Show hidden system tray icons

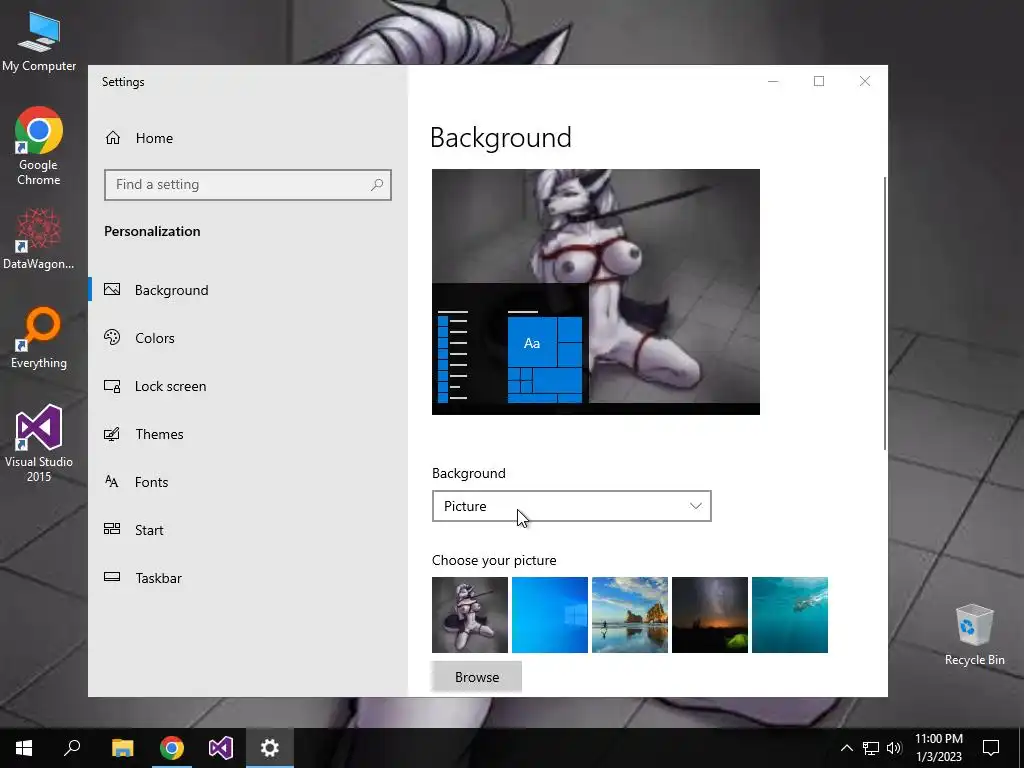(846, 748)
